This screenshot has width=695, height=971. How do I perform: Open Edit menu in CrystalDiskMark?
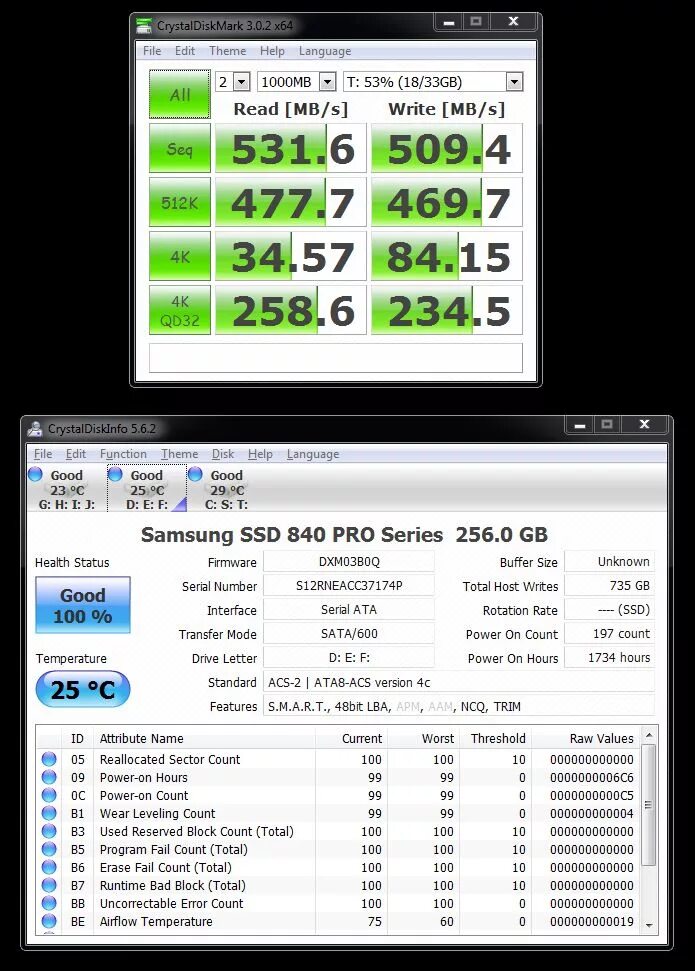[185, 51]
